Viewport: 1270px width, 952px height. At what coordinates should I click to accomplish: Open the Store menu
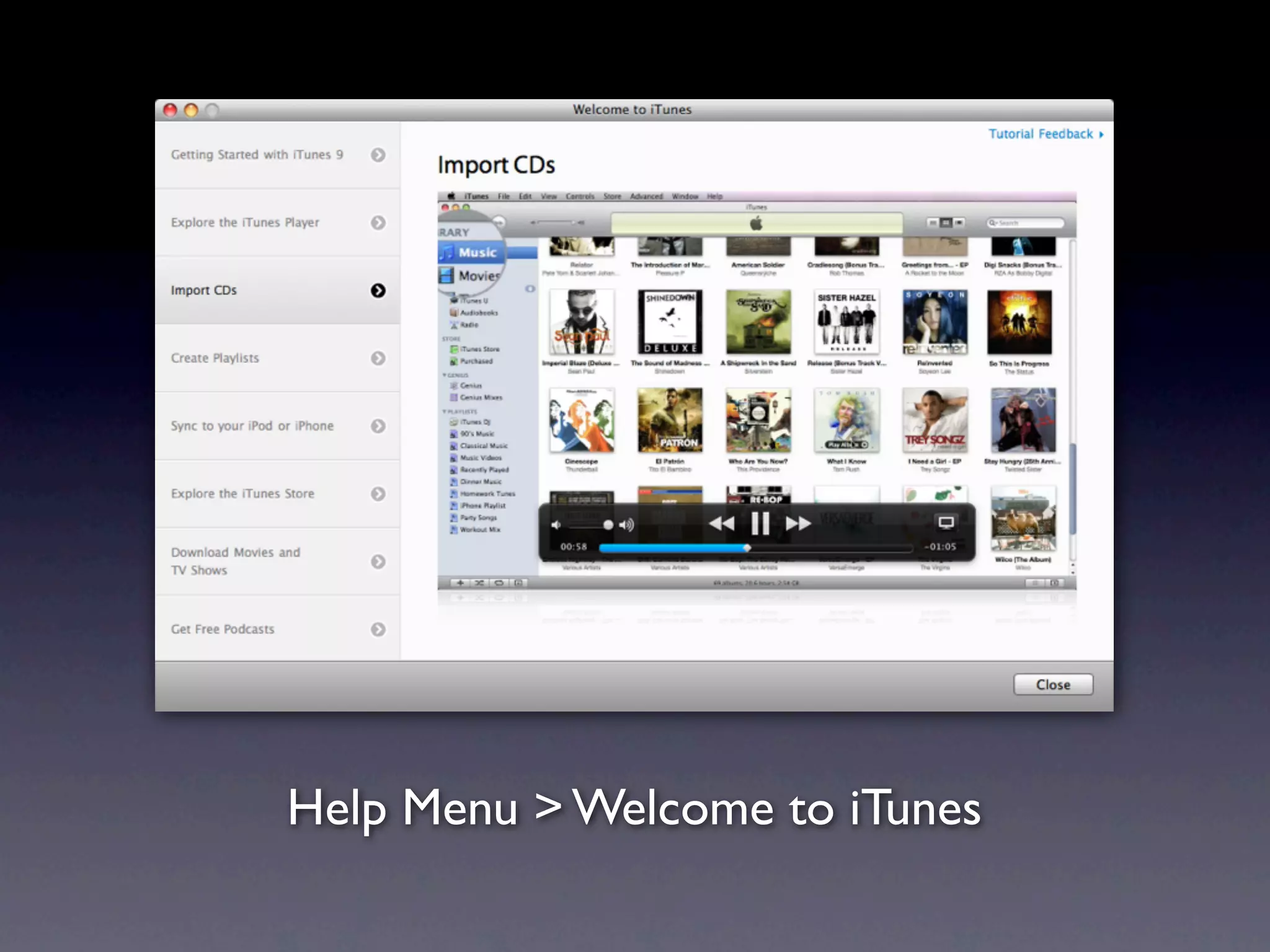(x=612, y=196)
